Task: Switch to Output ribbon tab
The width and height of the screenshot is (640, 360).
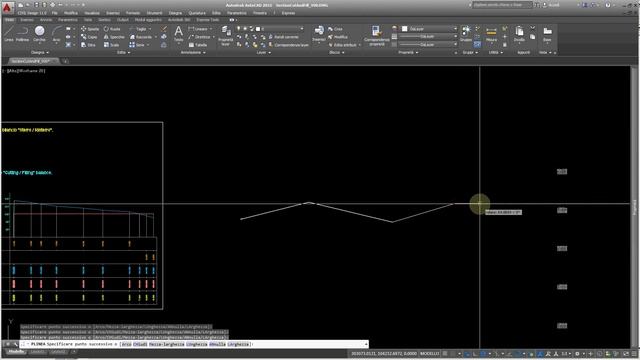Action: point(122,20)
